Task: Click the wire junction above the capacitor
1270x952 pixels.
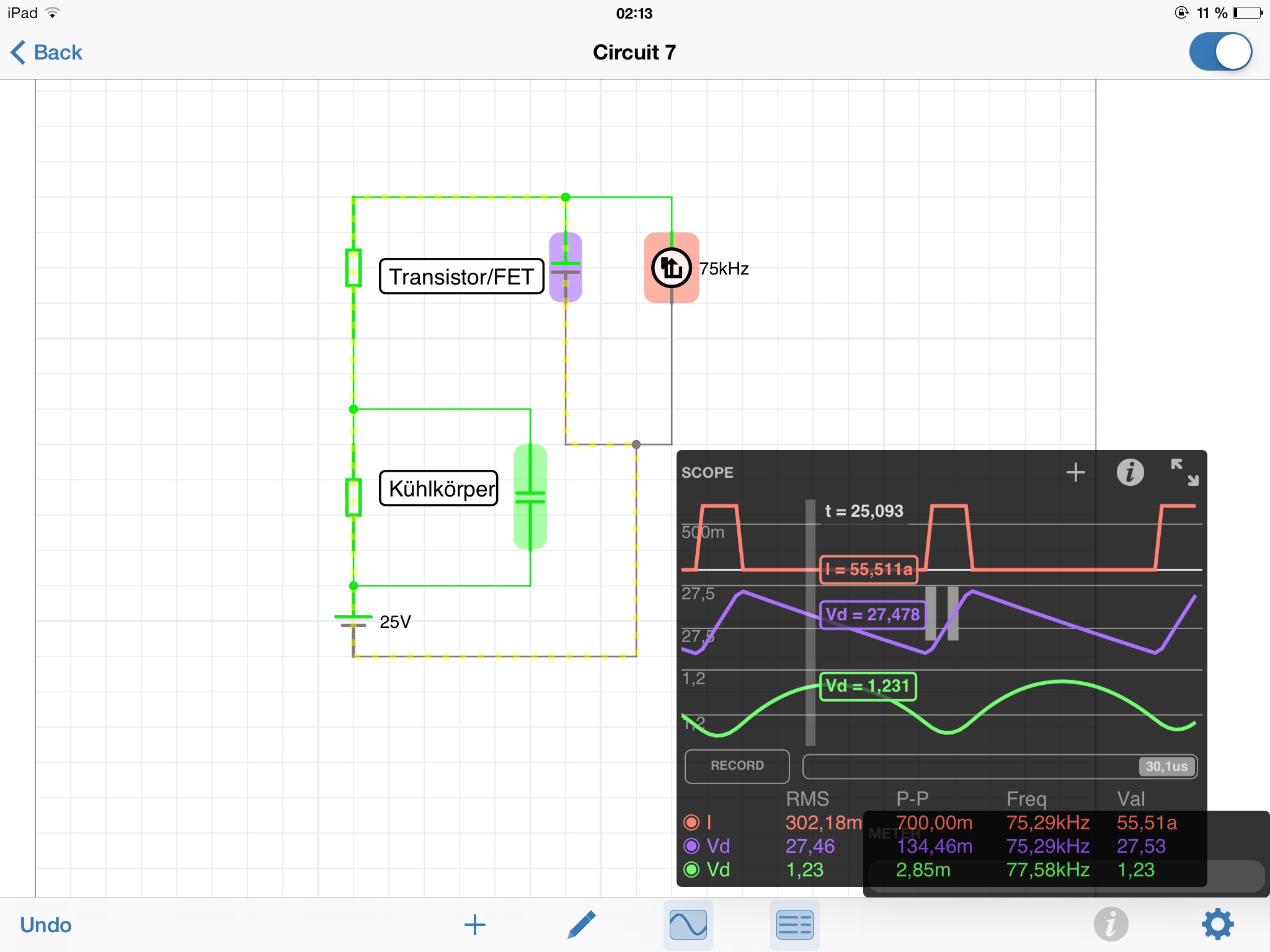Action: pos(566,197)
